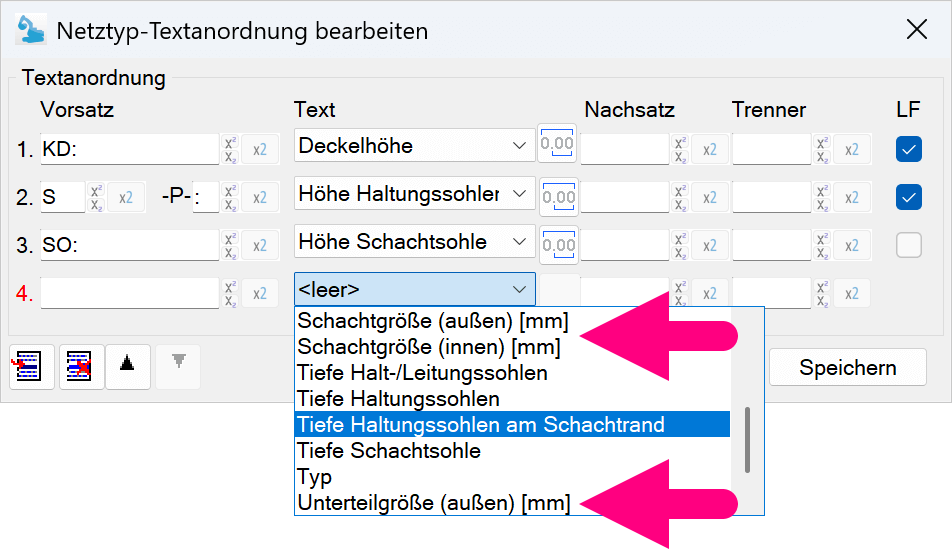Image resolution: width=952 pixels, height=550 pixels.
Task: Open number format icon for Höhe Schachtsohle row
Action: coord(557,243)
